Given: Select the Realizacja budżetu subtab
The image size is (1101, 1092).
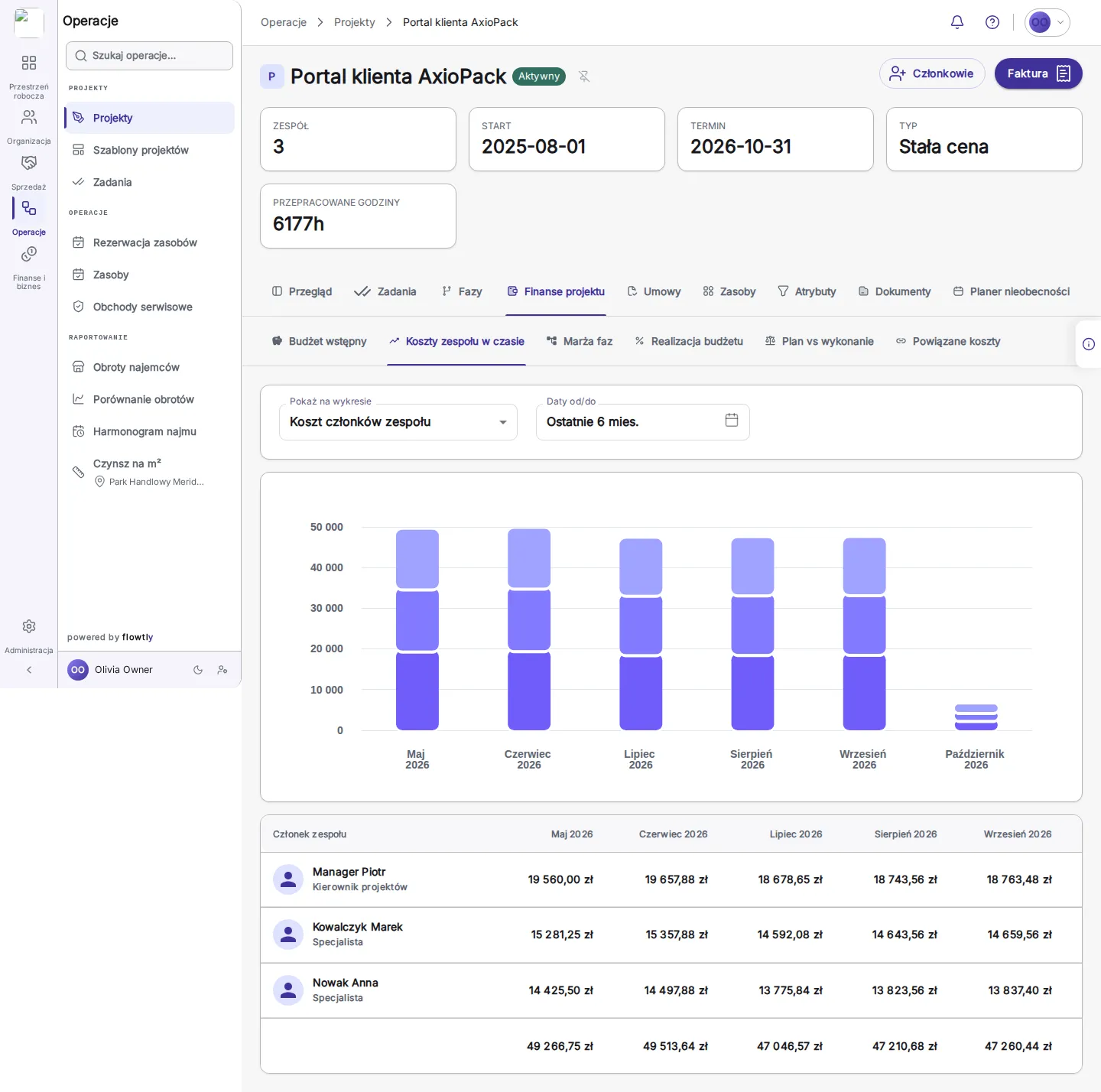Looking at the screenshot, I should pyautogui.click(x=689, y=341).
